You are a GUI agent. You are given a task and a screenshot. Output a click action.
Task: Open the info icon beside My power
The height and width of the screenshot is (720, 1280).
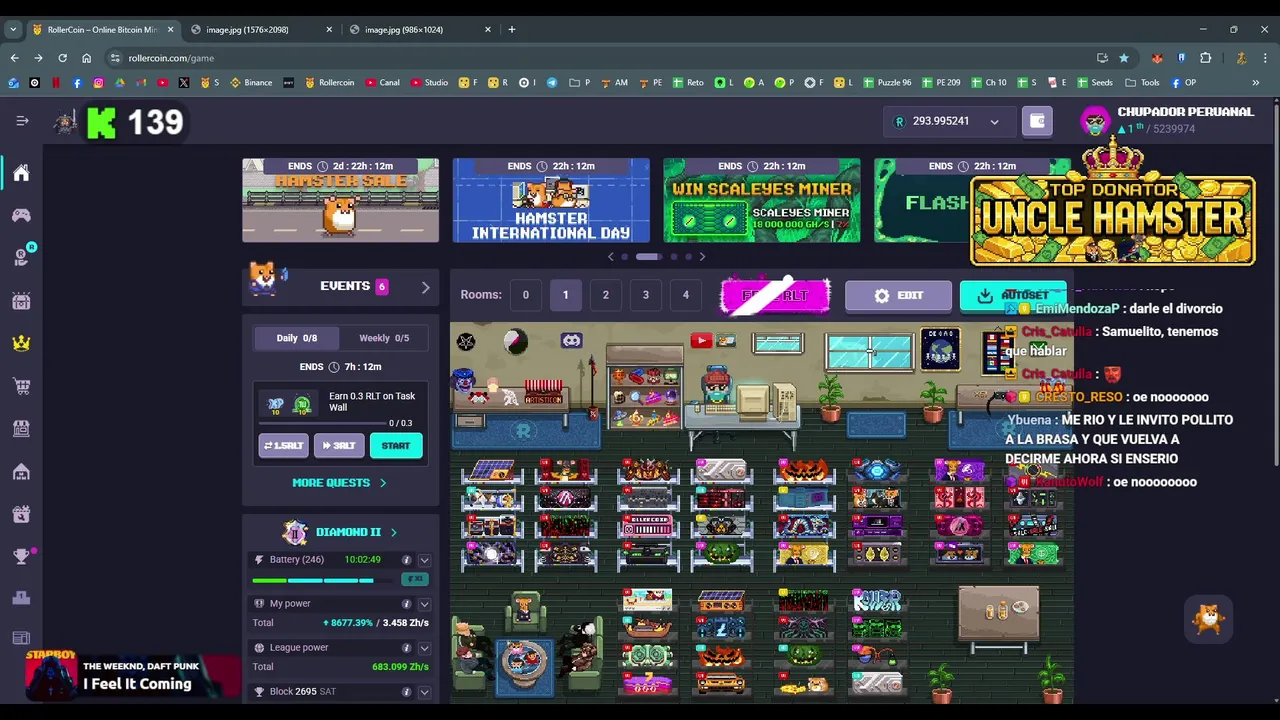tap(406, 604)
